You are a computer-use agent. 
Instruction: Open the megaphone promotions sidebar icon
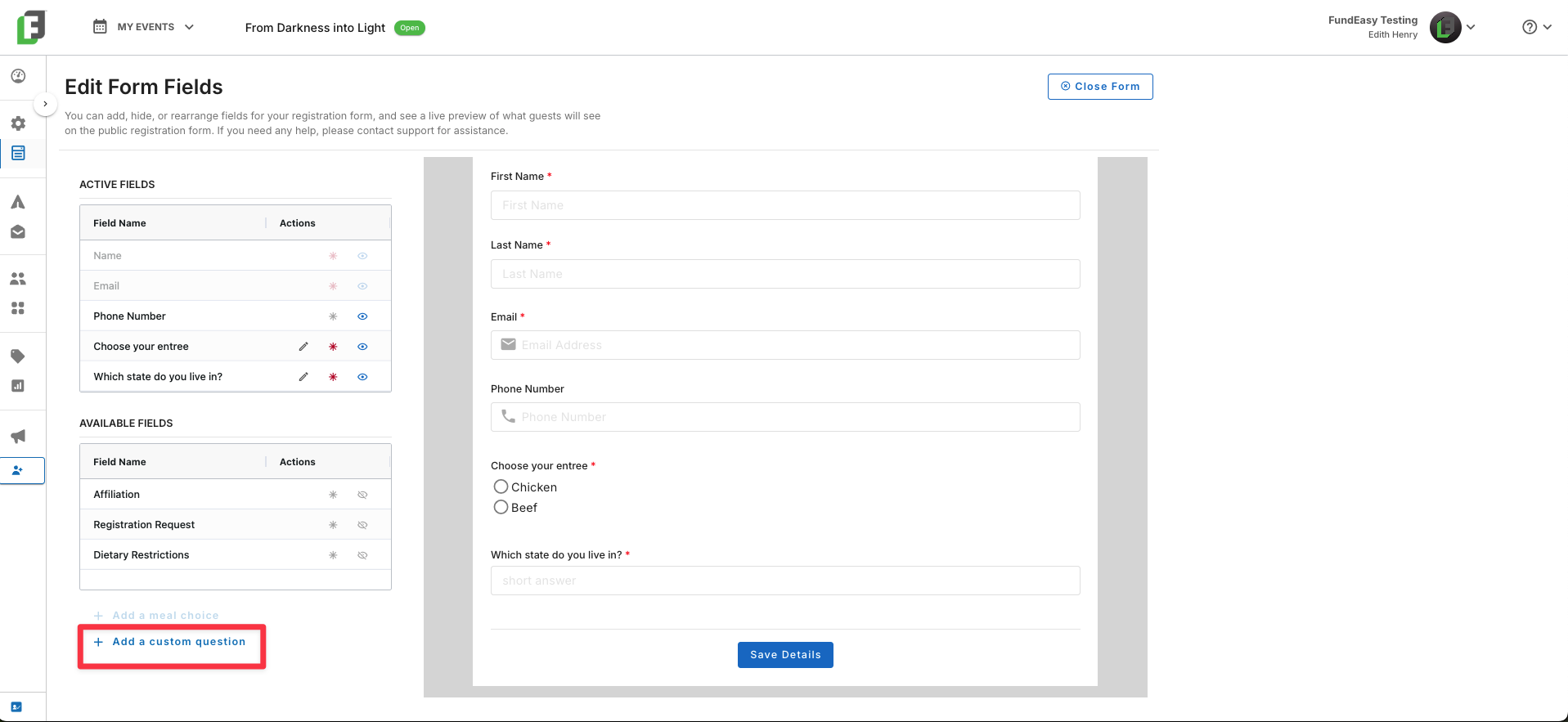coord(18,436)
